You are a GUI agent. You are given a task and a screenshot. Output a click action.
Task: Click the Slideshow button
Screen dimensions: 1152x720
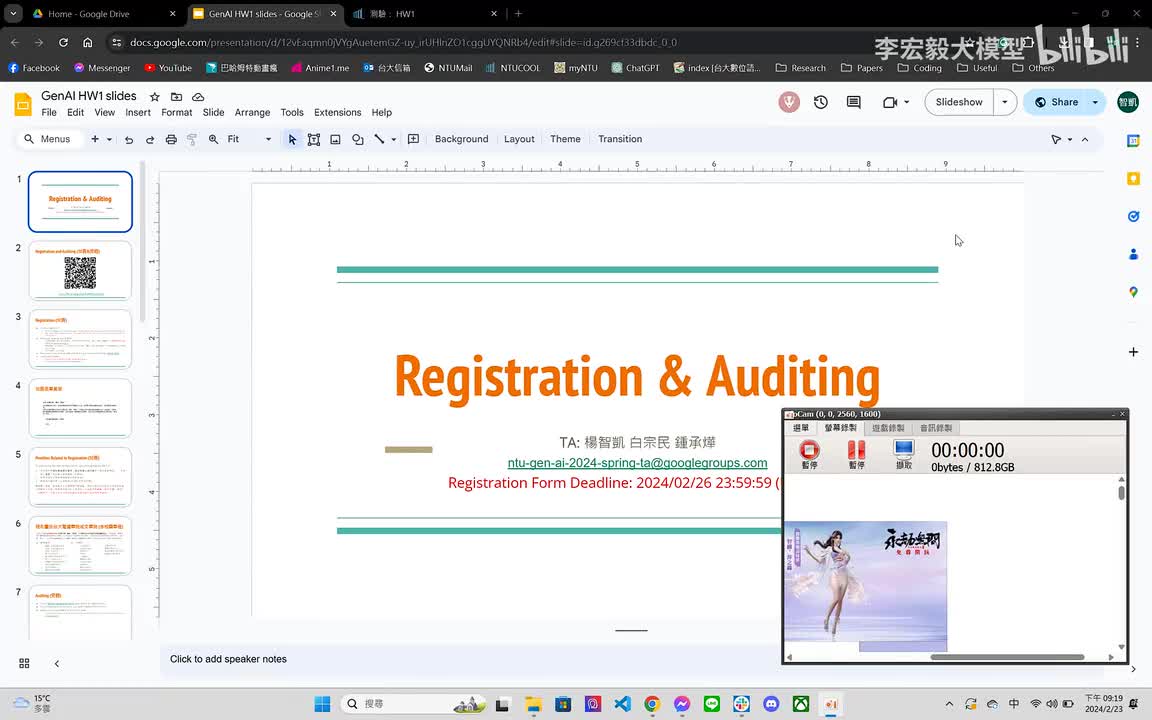pos(959,102)
